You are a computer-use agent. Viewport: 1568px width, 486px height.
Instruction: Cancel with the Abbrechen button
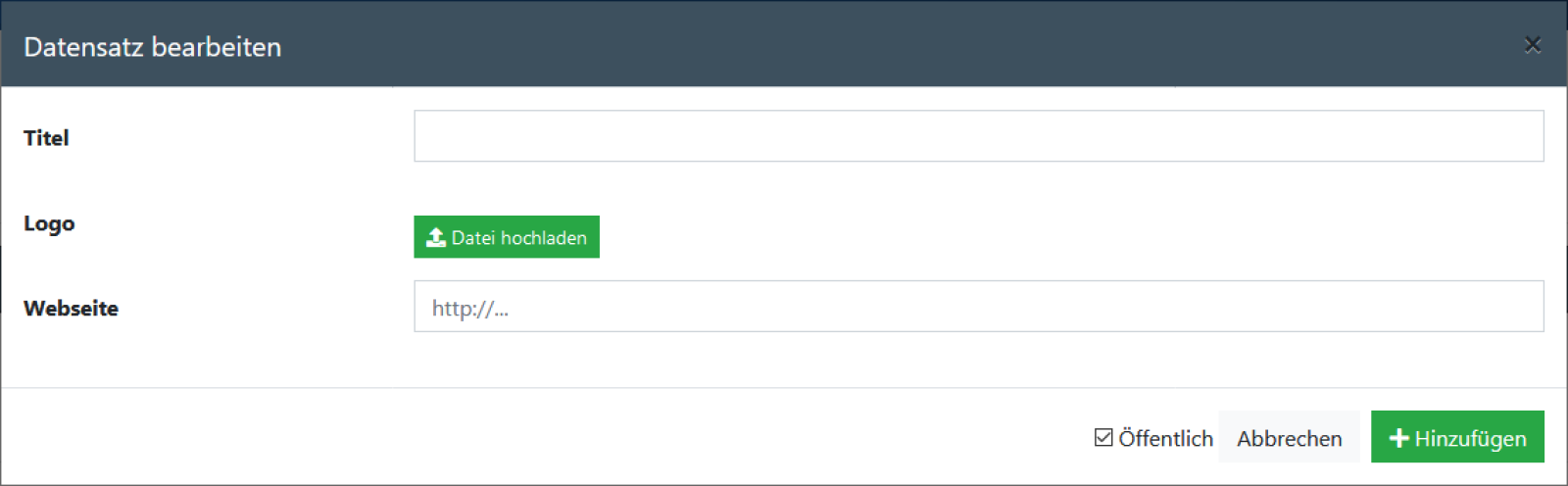tap(1290, 437)
